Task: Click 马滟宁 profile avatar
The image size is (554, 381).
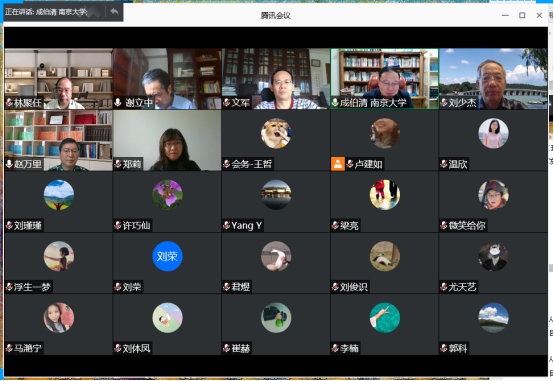Action: coord(59,317)
